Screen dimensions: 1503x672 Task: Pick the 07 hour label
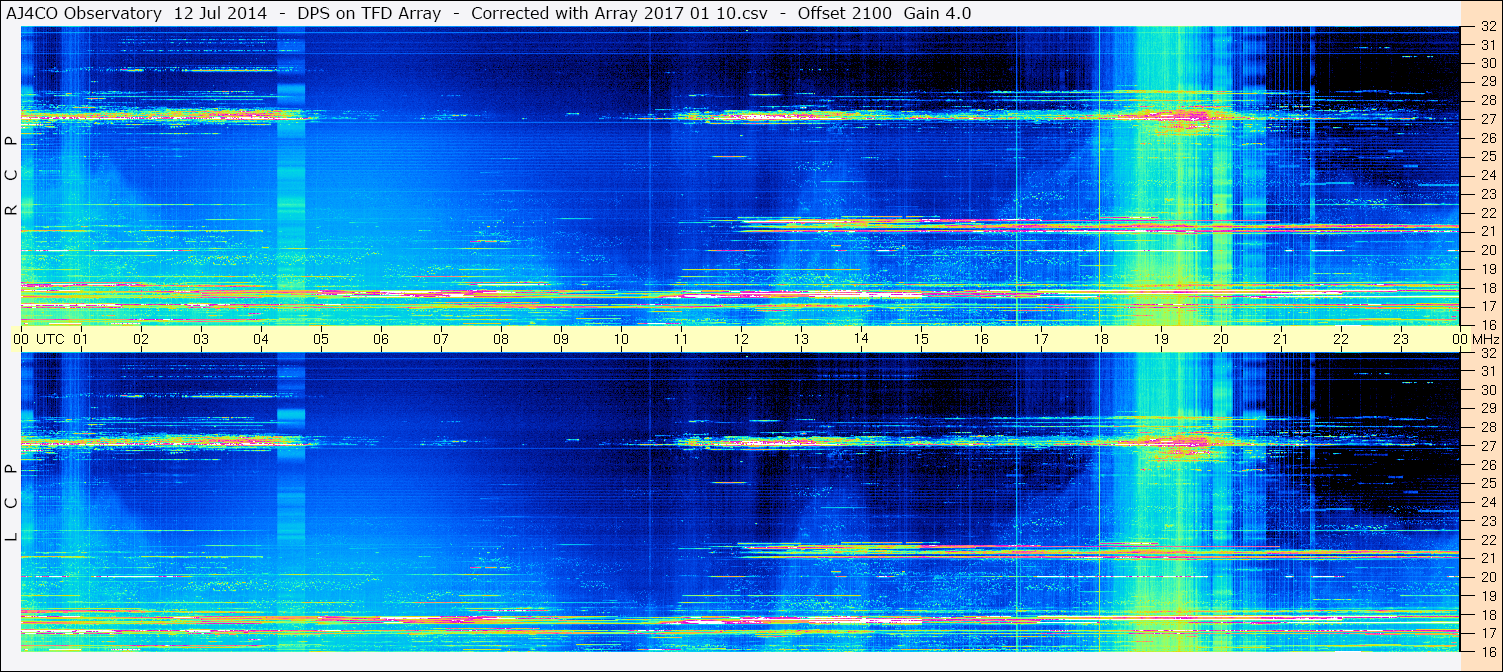[x=441, y=339]
